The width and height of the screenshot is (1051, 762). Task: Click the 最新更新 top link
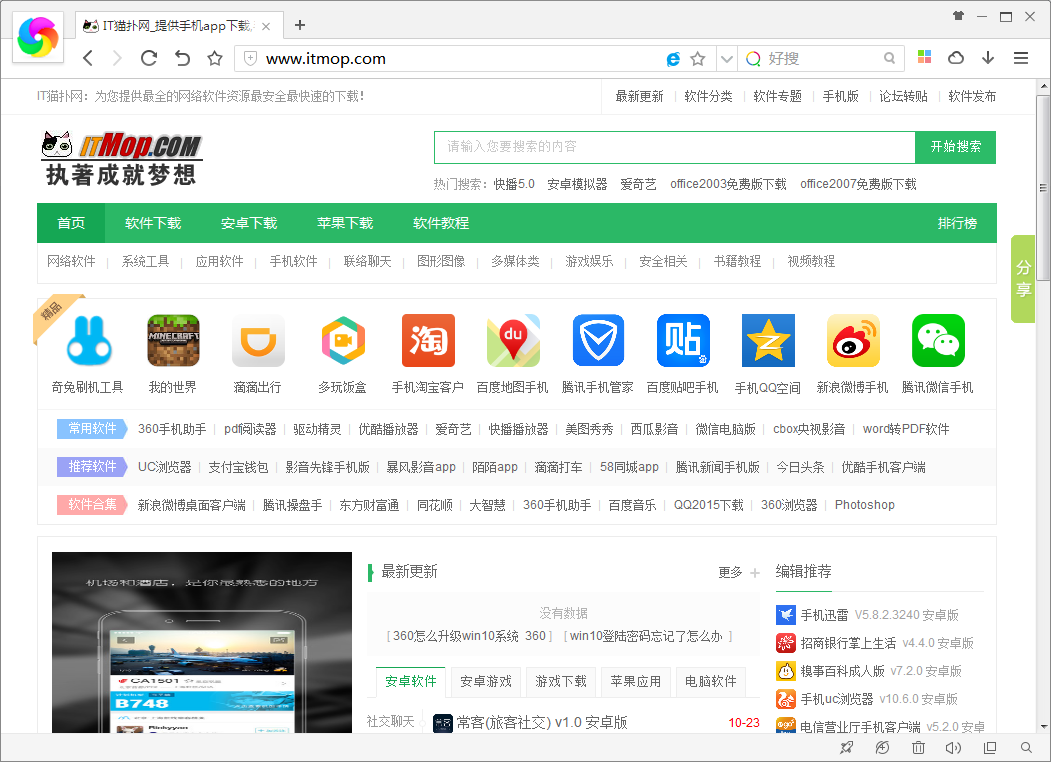coord(639,97)
